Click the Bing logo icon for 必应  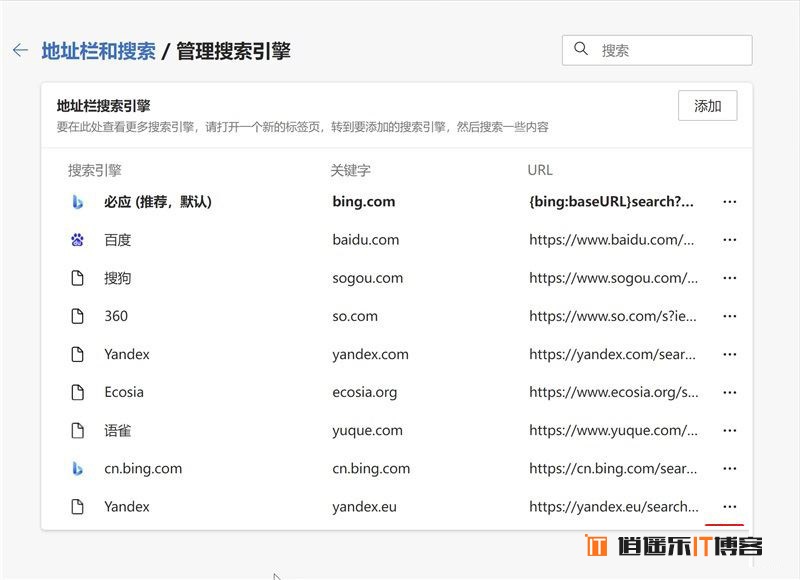77,202
